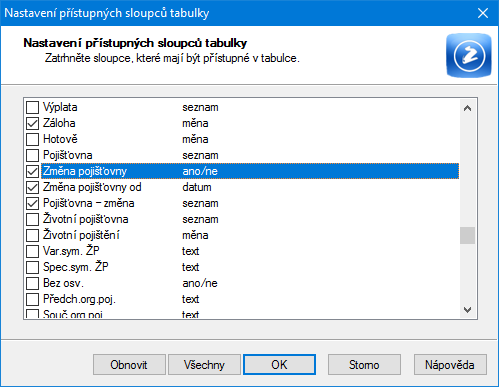This screenshot has height=387, width=499.
Task: Tick the Pojišťovna seznam checkbox
Action: (32, 156)
